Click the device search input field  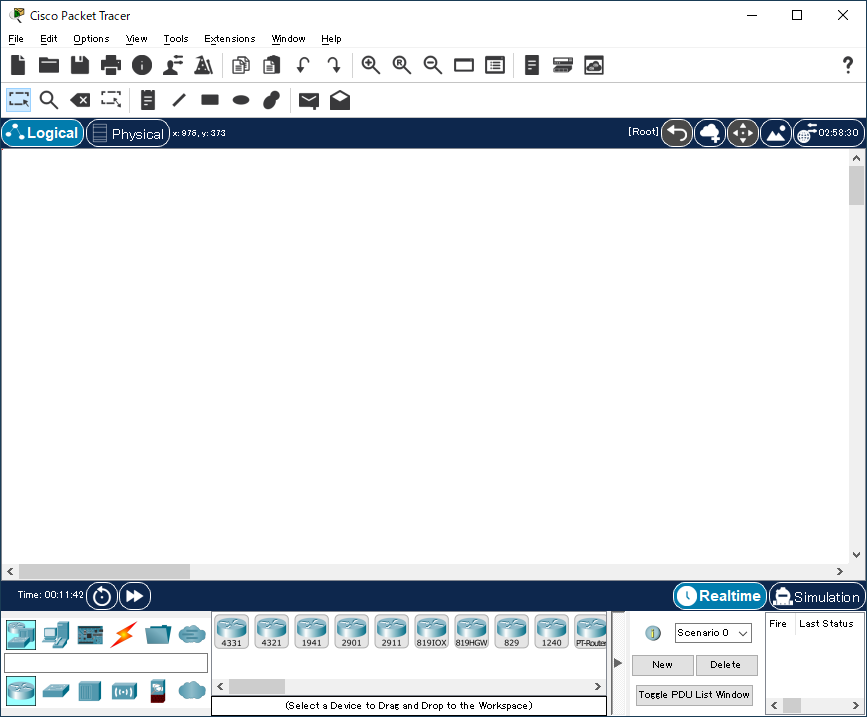[x=106, y=663]
